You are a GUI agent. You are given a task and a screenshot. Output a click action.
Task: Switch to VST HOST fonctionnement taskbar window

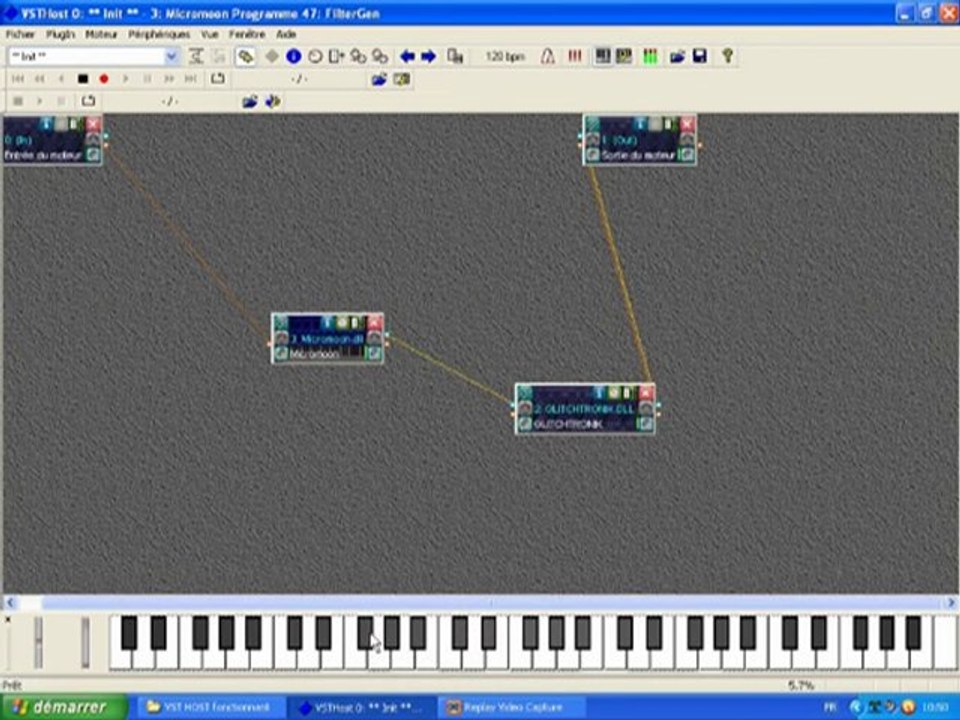pyautogui.click(x=209, y=707)
